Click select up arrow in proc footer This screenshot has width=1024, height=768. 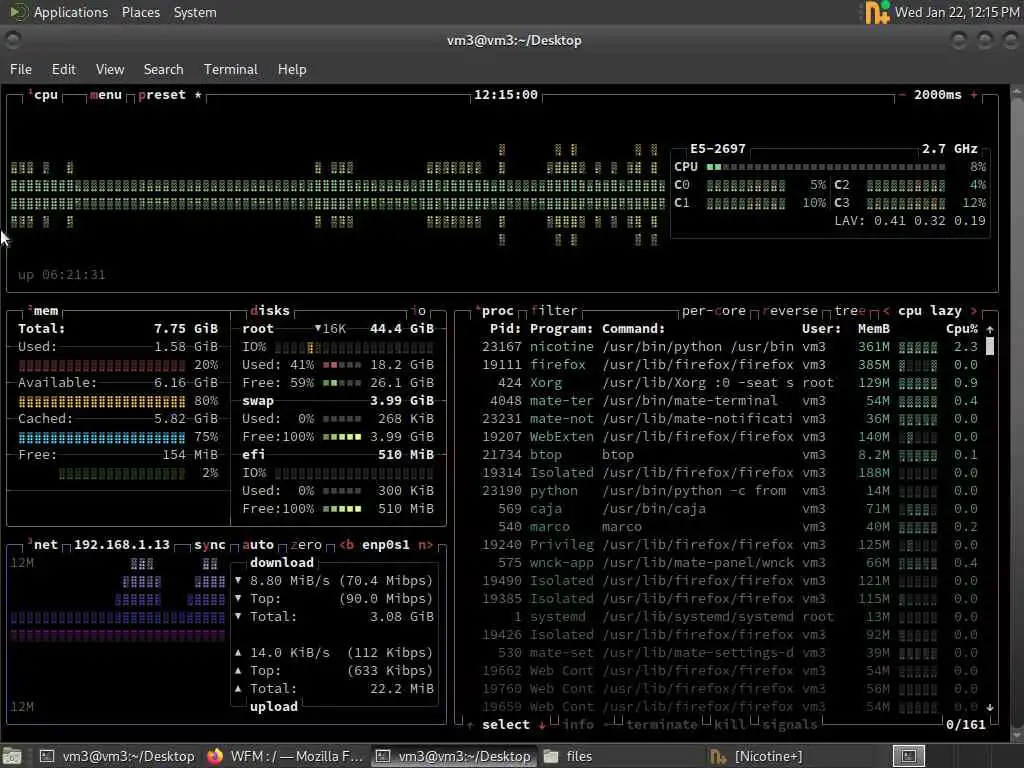point(470,725)
